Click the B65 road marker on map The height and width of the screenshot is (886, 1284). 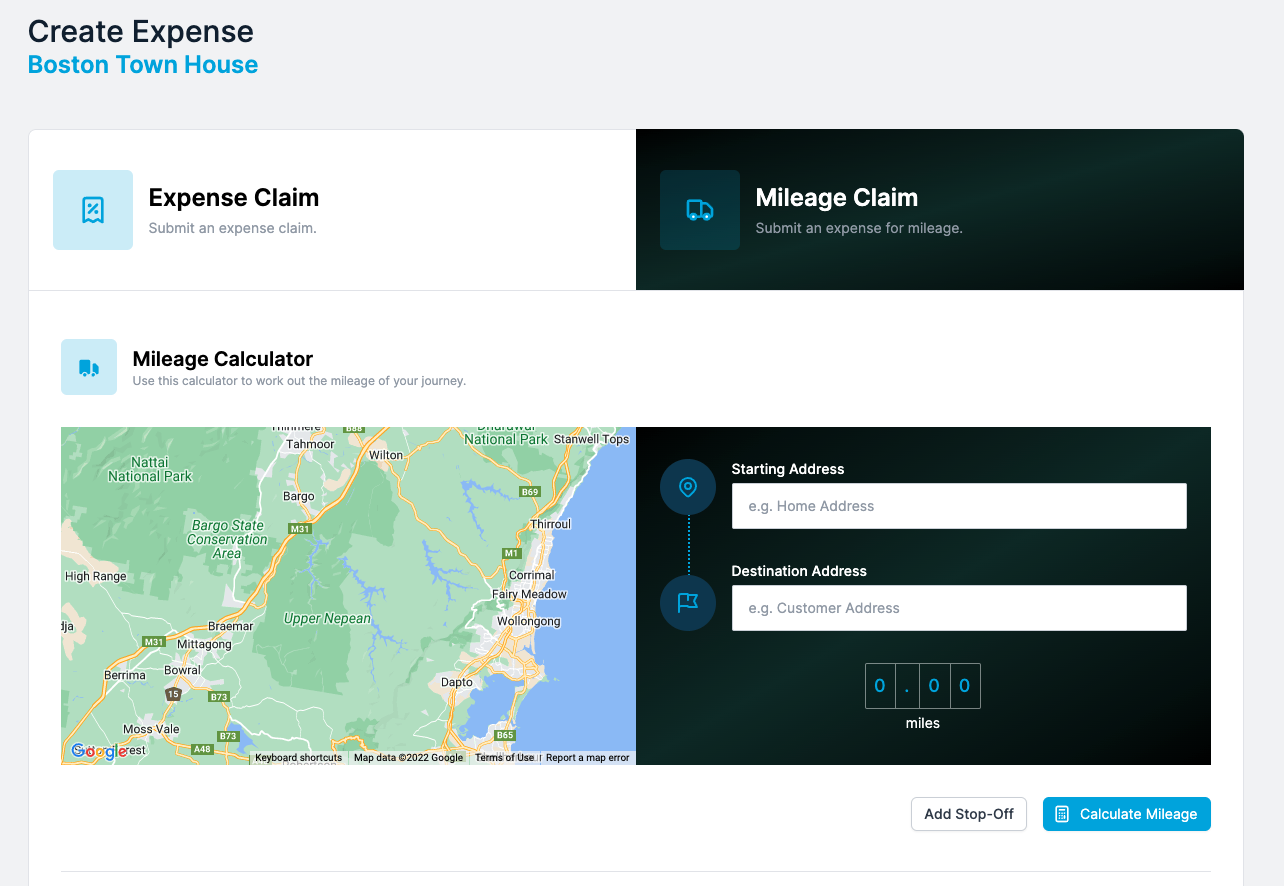pyautogui.click(x=505, y=736)
